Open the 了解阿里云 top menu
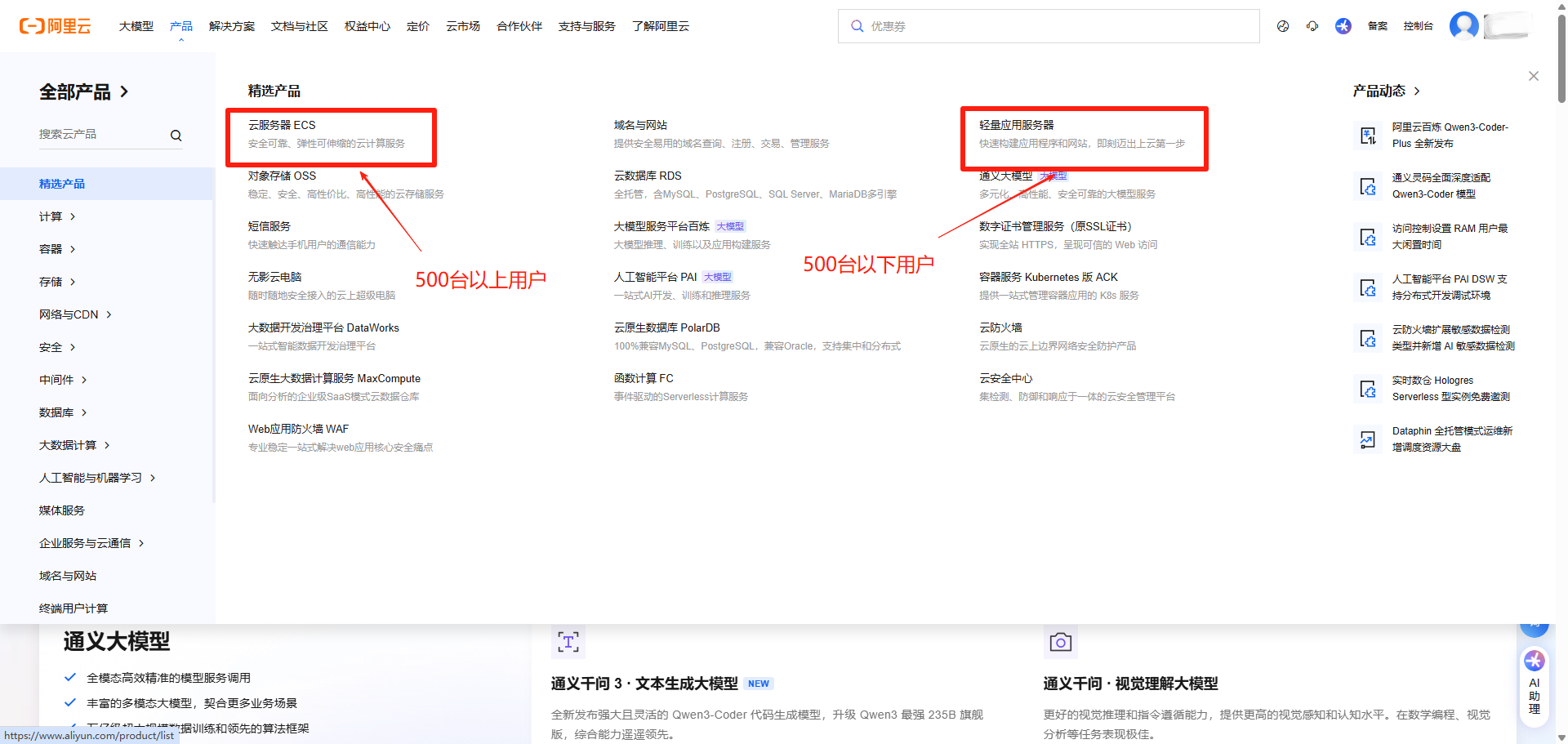 tap(661, 26)
